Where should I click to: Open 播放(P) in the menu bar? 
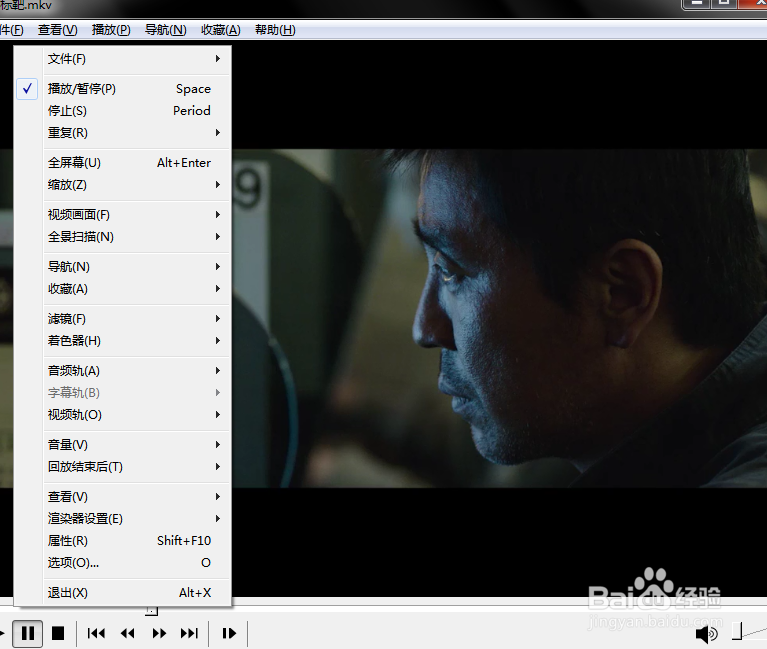pyautogui.click(x=111, y=30)
